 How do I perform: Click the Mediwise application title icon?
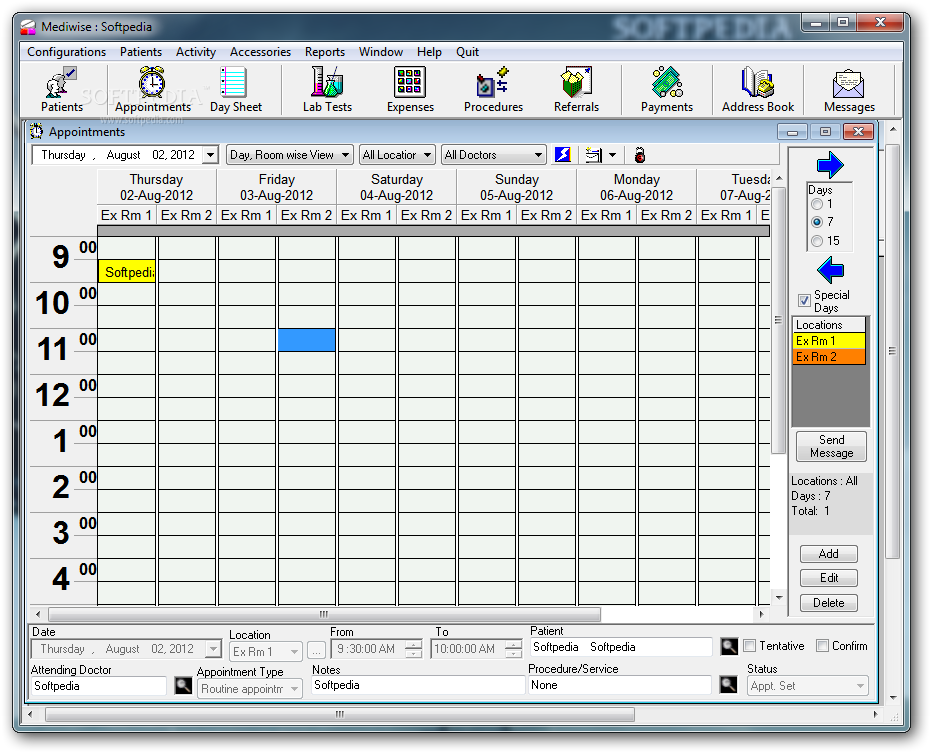pos(28,27)
